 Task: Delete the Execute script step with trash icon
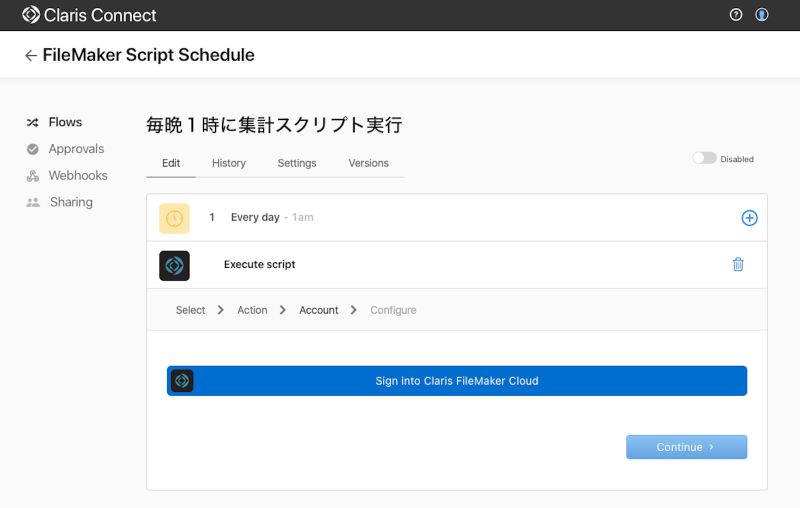click(x=738, y=264)
